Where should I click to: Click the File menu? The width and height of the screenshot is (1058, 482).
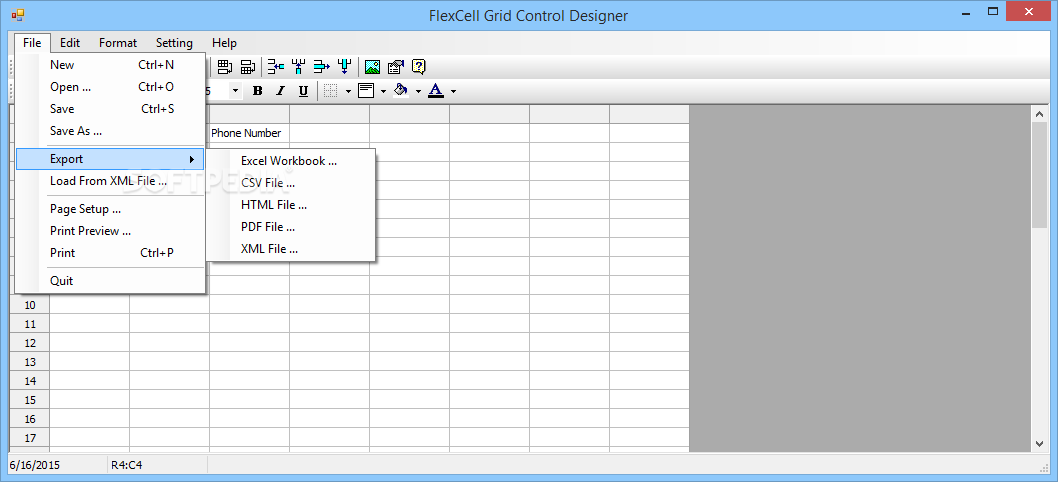pos(32,43)
